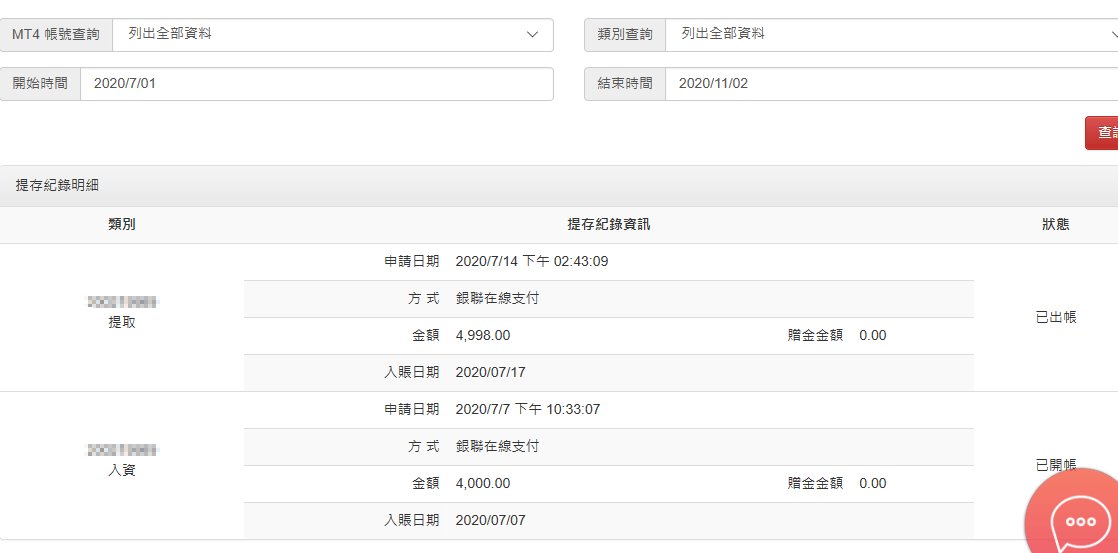Click the 結束時間 date field

891,84
